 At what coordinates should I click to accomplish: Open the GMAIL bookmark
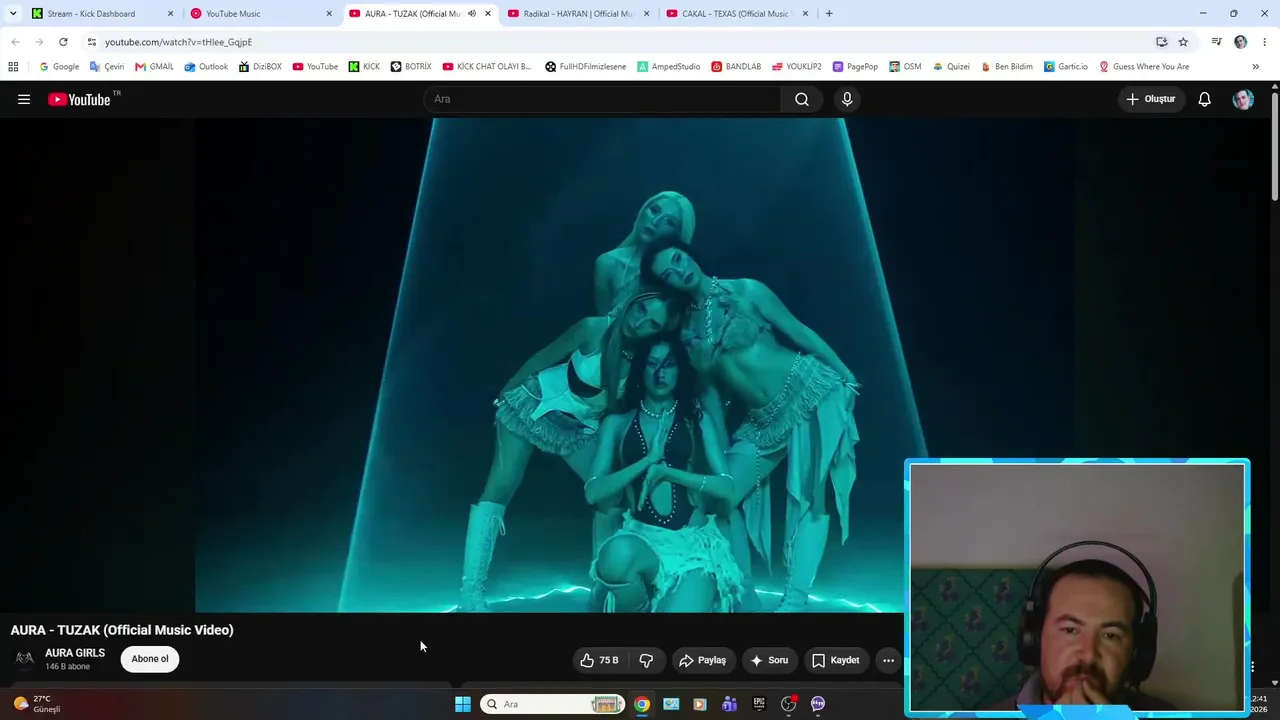(x=154, y=67)
